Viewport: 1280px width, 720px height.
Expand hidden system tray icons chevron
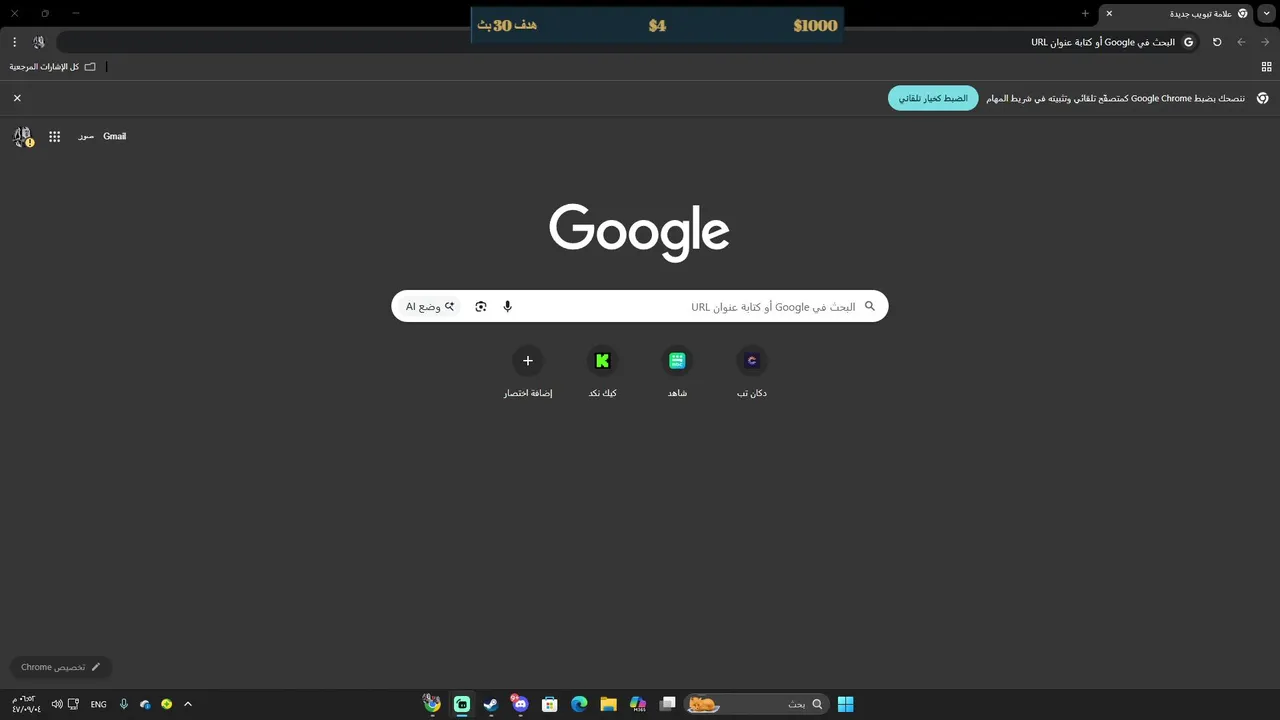pyautogui.click(x=188, y=704)
